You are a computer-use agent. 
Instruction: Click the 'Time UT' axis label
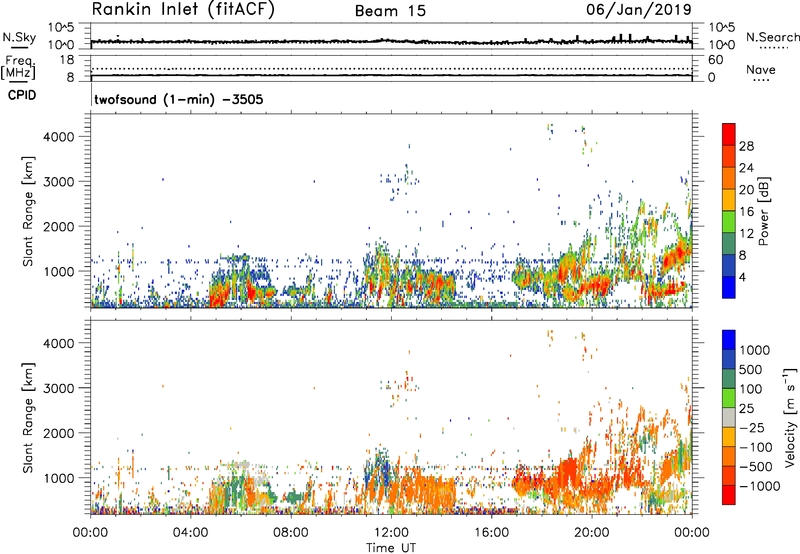pyautogui.click(x=391, y=548)
